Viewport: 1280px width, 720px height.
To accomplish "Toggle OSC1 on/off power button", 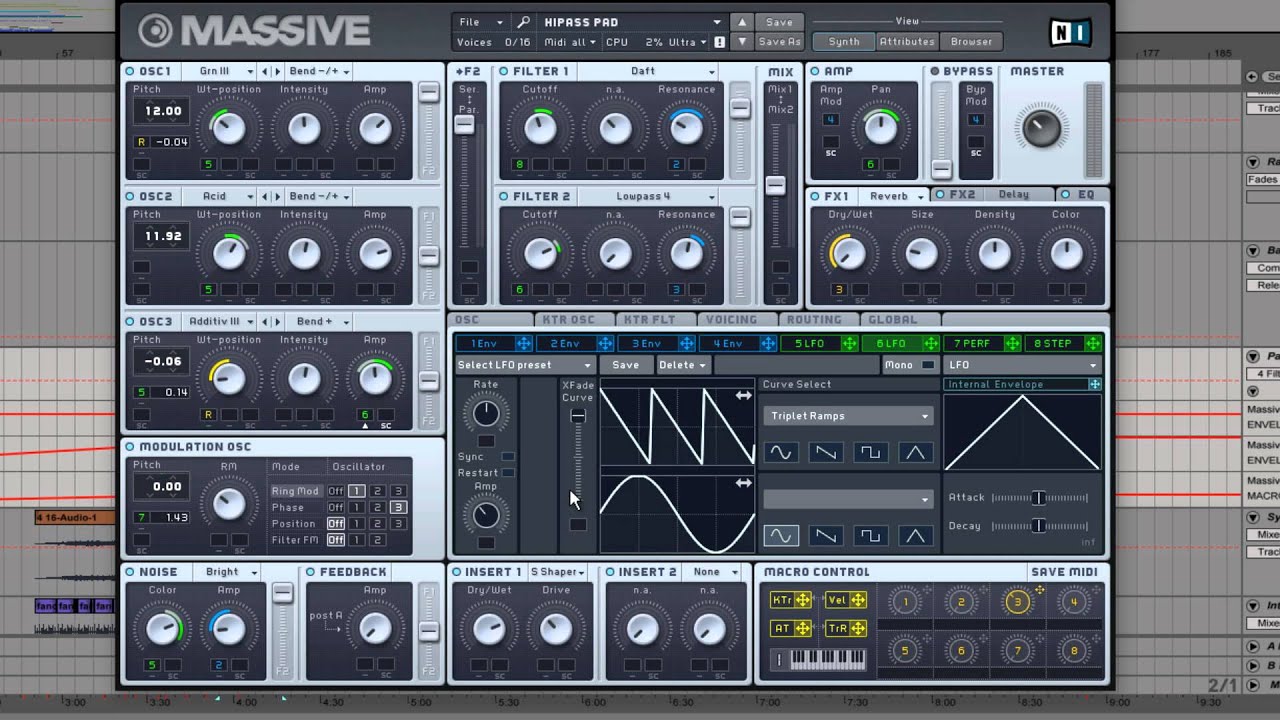I will 130,71.
